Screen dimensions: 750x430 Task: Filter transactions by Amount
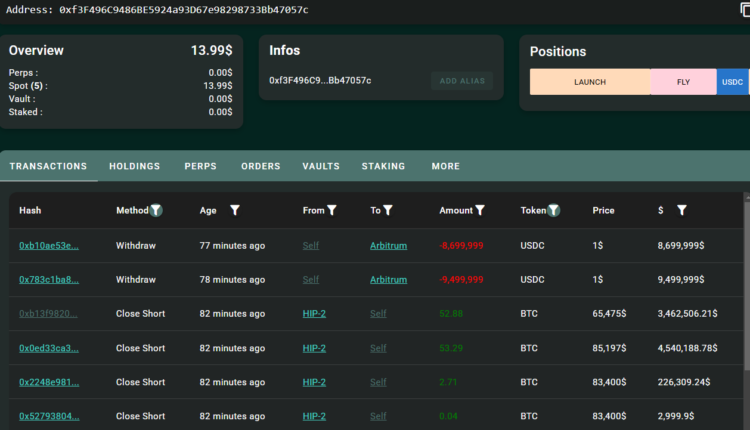pos(480,211)
